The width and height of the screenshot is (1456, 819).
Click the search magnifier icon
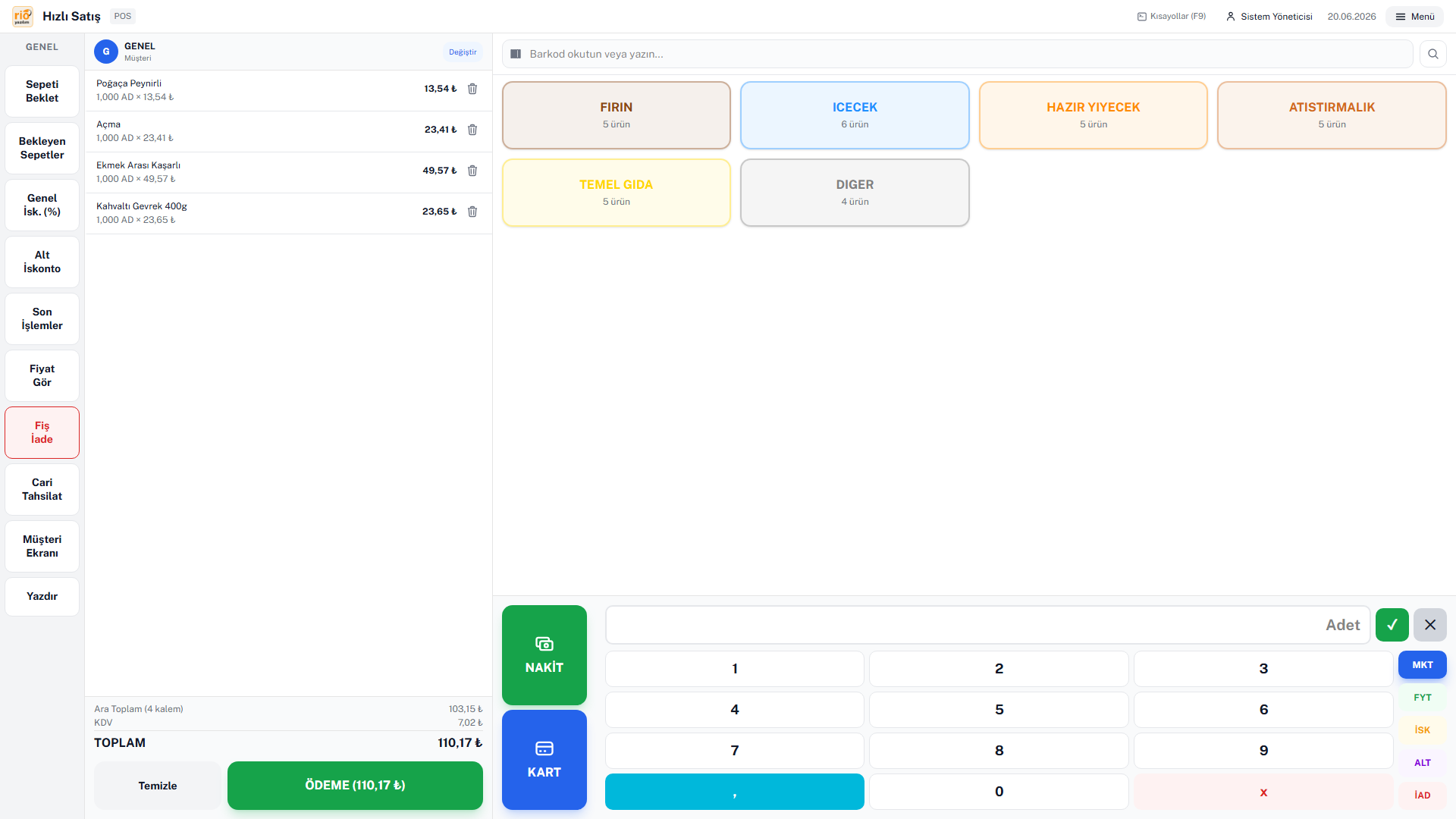coord(1433,54)
